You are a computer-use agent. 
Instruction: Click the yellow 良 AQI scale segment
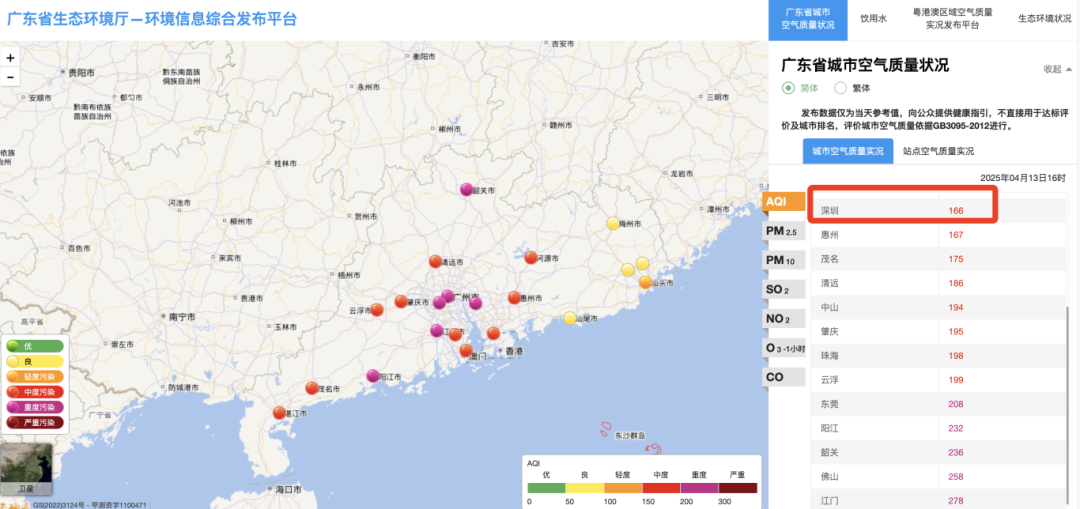pyautogui.click(x=585, y=488)
